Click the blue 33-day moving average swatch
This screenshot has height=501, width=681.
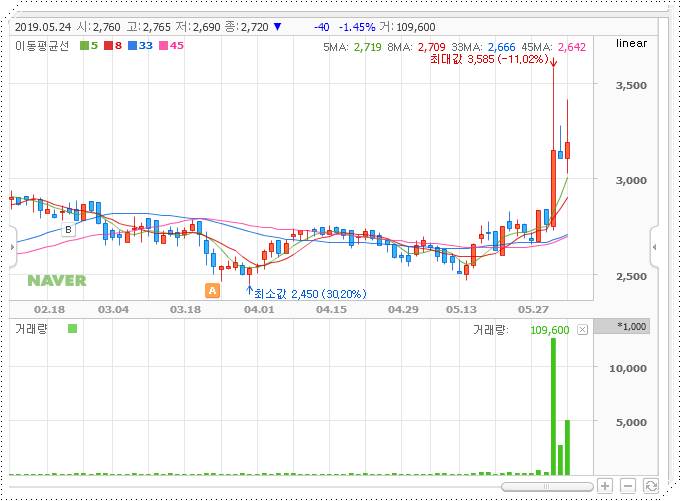click(132, 46)
